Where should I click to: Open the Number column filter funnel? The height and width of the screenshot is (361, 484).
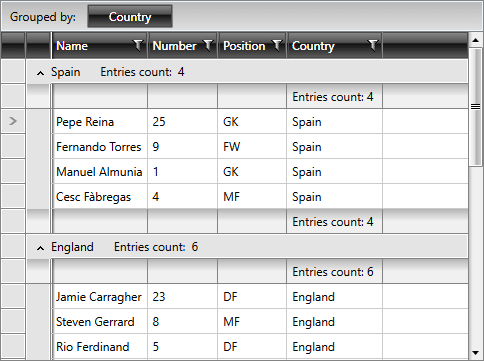208,45
